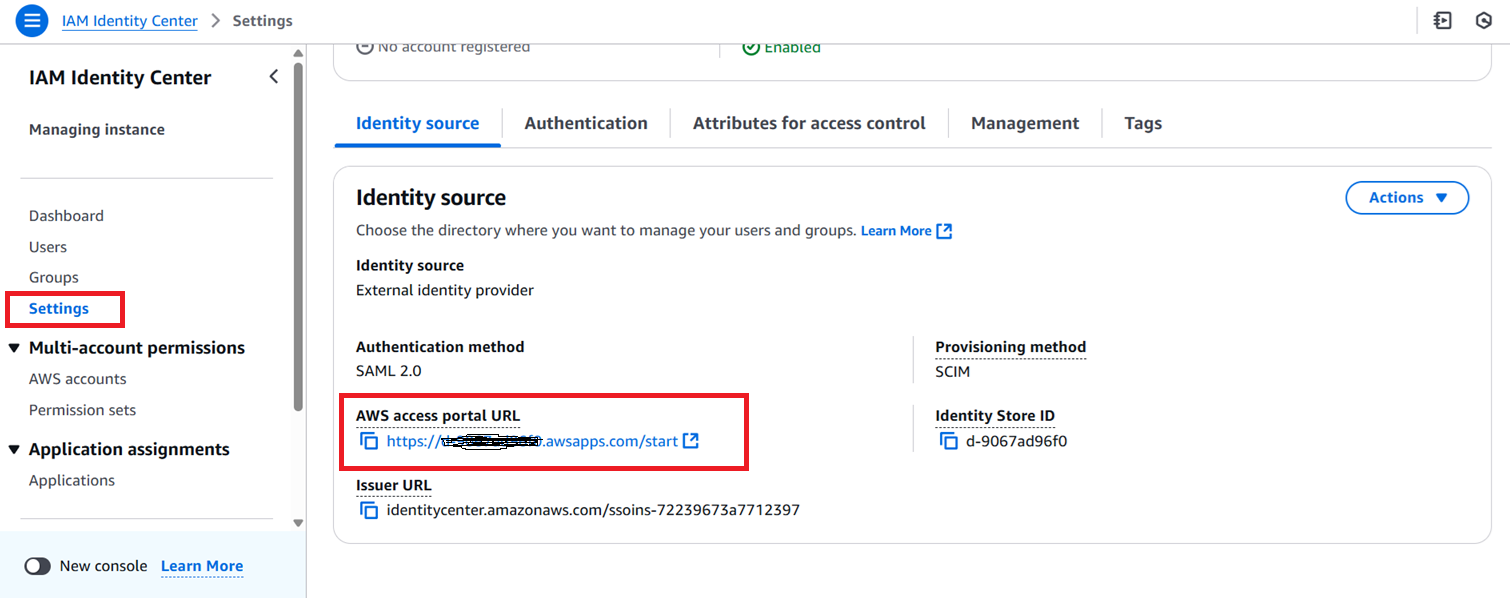Follow the IAM Identity Center breadcrumb link

pos(129,20)
